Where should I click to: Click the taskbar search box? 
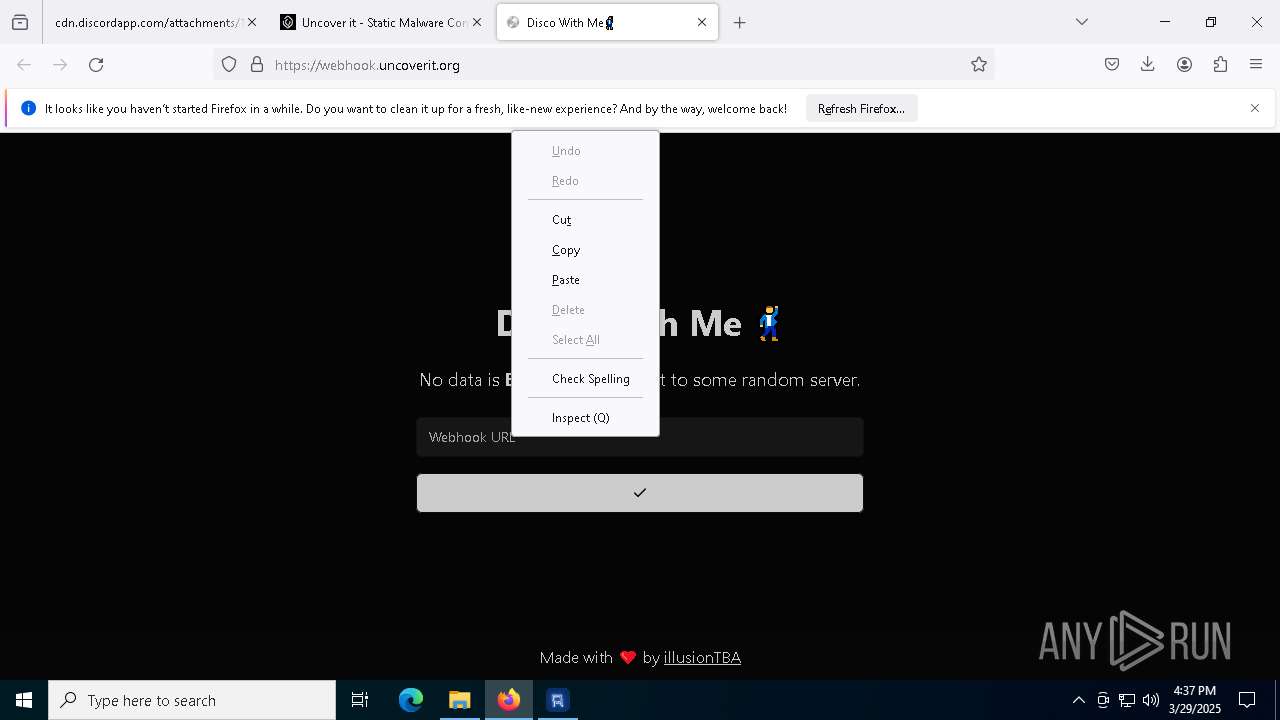tap(192, 700)
